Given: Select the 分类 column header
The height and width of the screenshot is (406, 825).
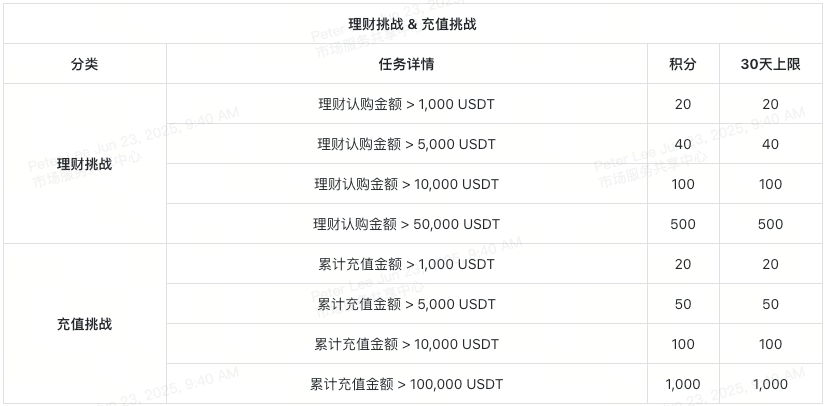Looking at the screenshot, I should pyautogui.click(x=85, y=64).
